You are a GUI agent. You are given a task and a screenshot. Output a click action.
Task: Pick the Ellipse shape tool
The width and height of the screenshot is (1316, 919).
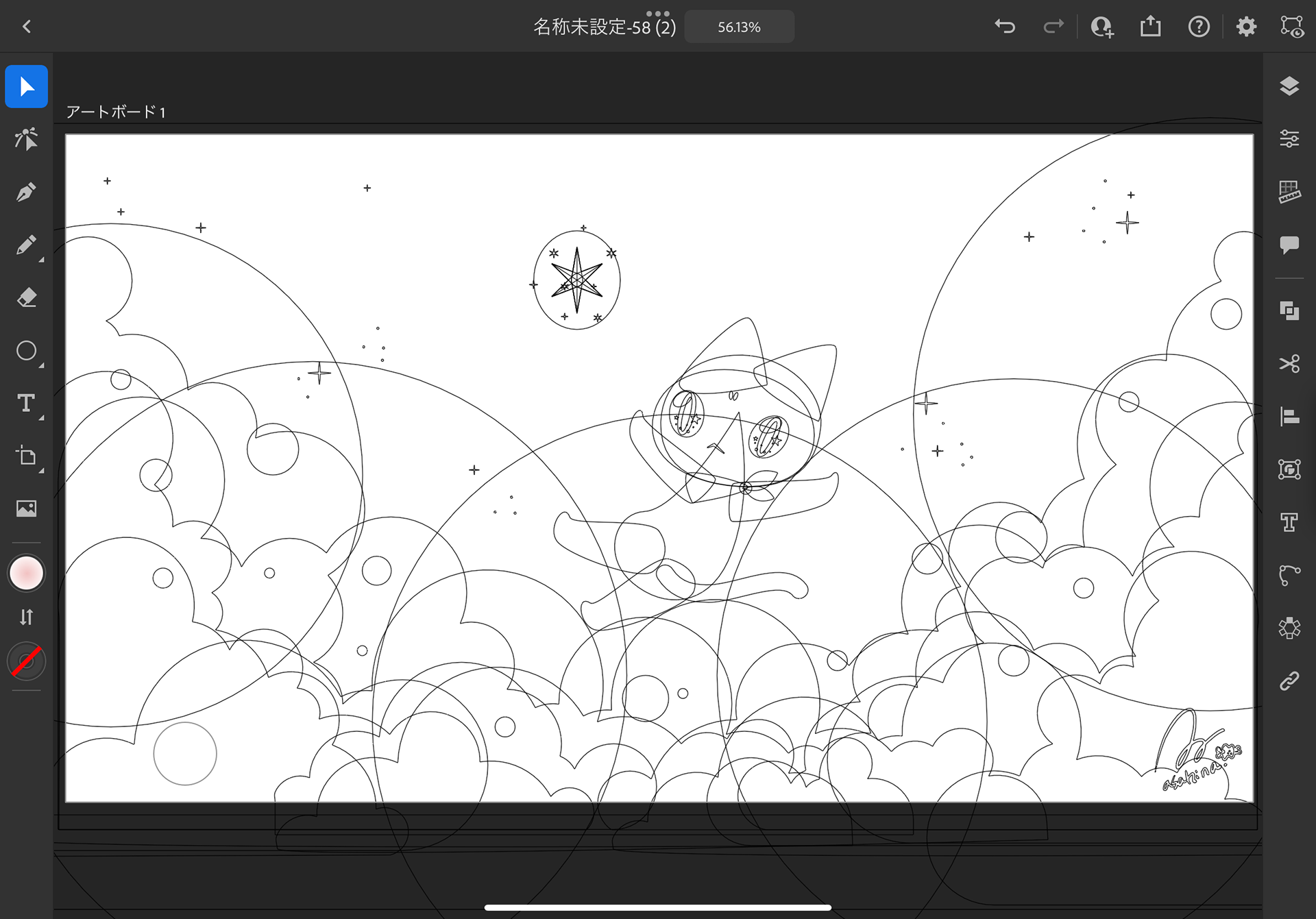pyautogui.click(x=26, y=351)
